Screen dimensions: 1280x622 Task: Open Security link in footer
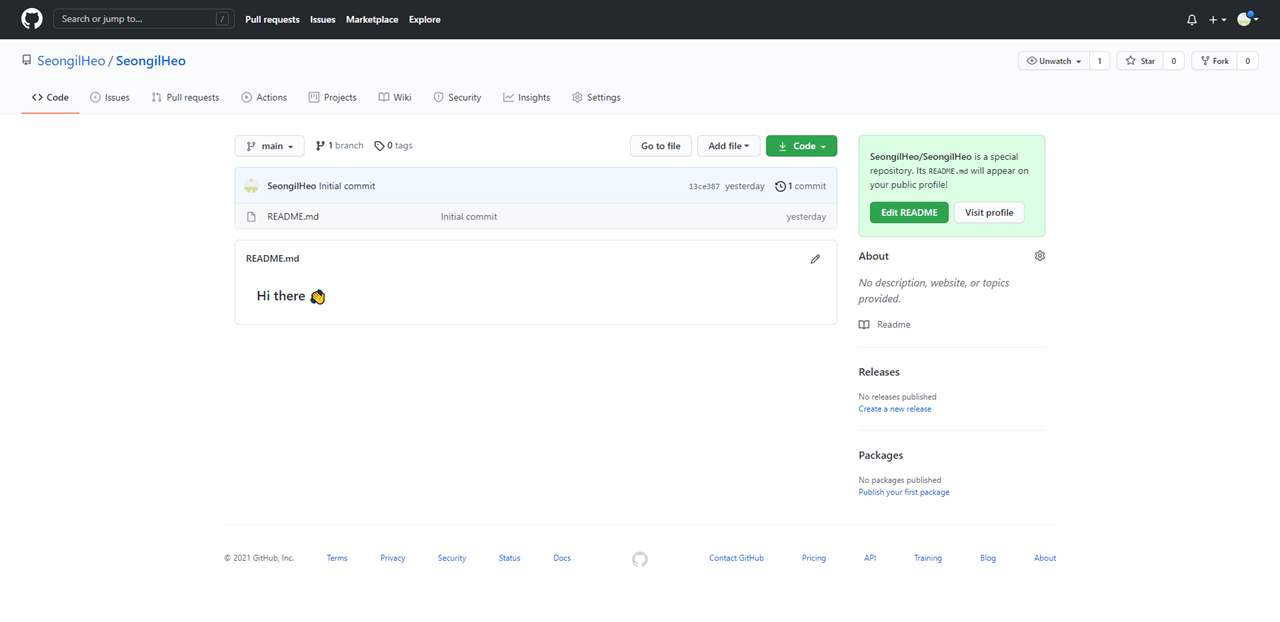(x=452, y=558)
